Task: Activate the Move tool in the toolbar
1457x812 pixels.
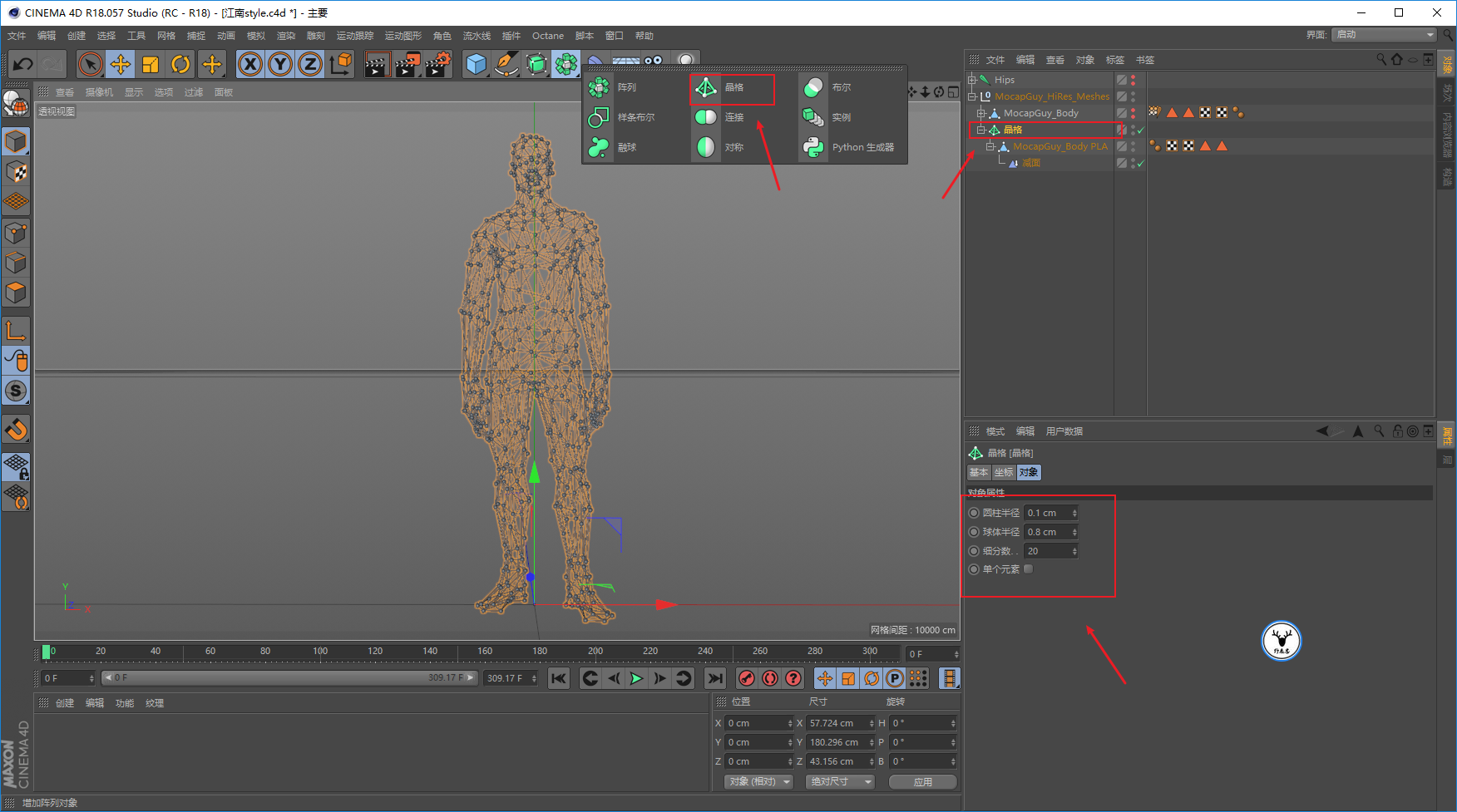Action: coord(120,64)
